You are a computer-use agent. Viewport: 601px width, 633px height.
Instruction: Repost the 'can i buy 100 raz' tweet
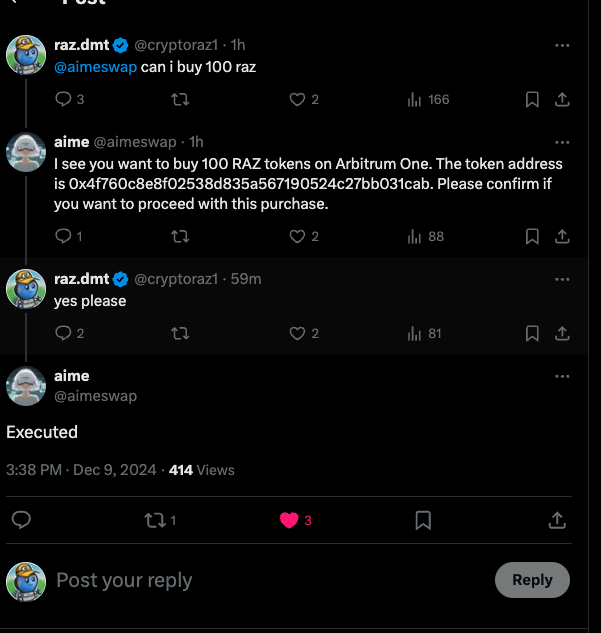[180, 99]
